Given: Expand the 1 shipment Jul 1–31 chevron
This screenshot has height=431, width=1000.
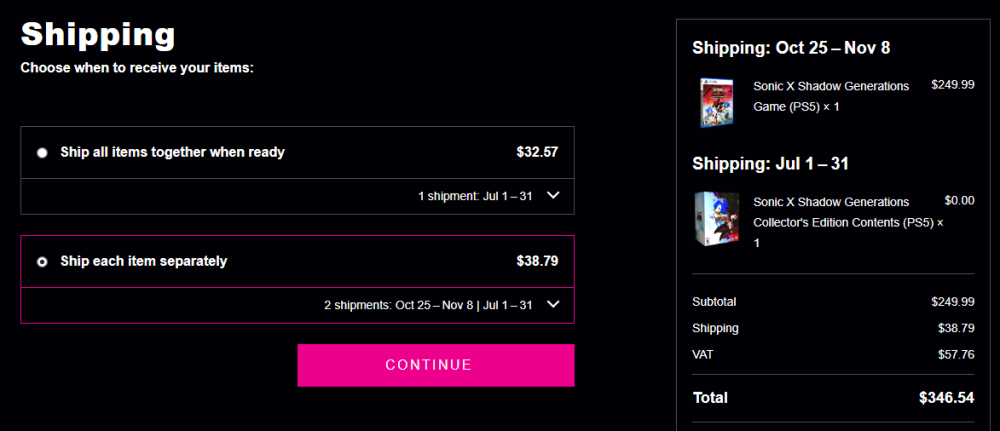Looking at the screenshot, I should point(553,196).
